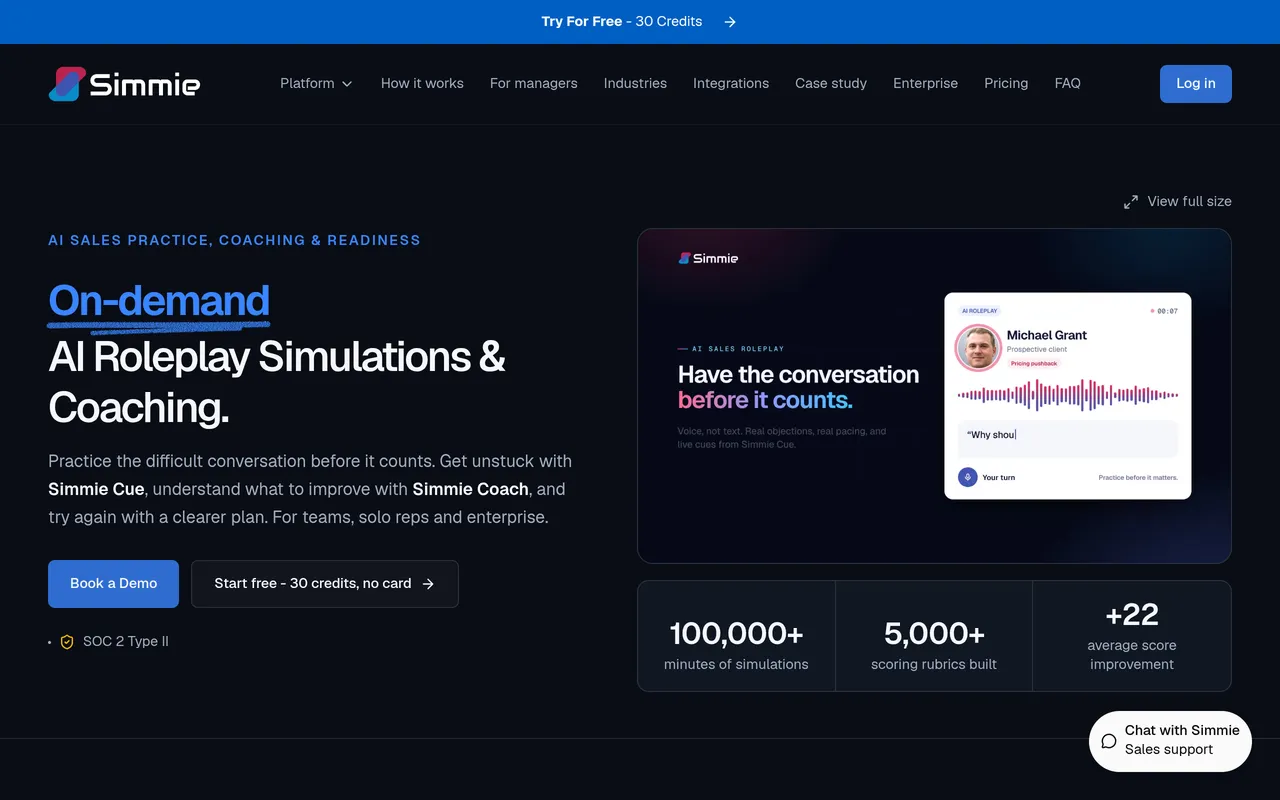
Task: Open the How it works page
Action: (x=422, y=83)
